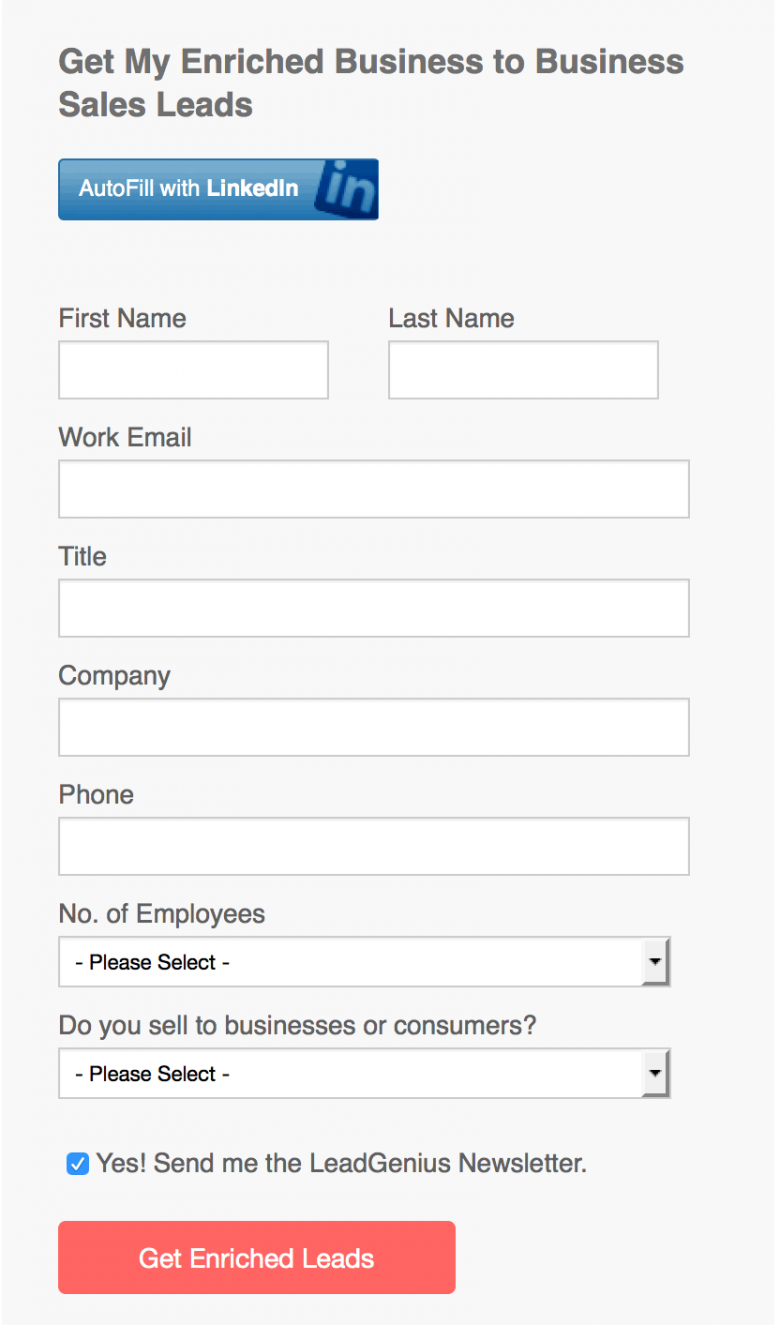
Task: Uncheck the LeadGenius Newsletter checkbox
Action: (77, 1163)
